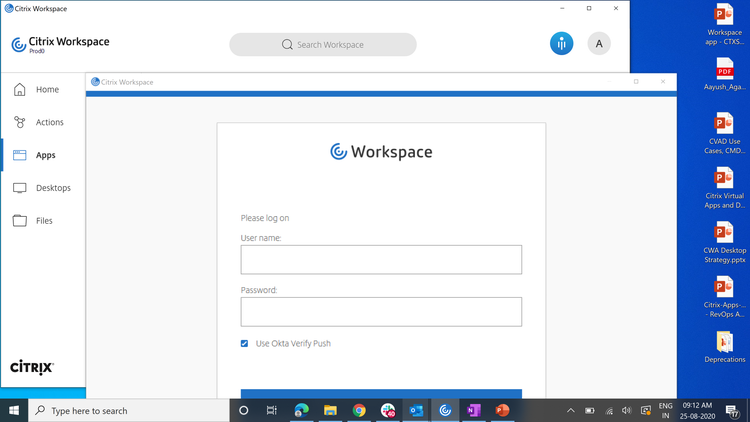Viewport: 750px width, 422px height.
Task: Uncheck Use Okta Verify Push checkbox
Action: click(x=244, y=344)
